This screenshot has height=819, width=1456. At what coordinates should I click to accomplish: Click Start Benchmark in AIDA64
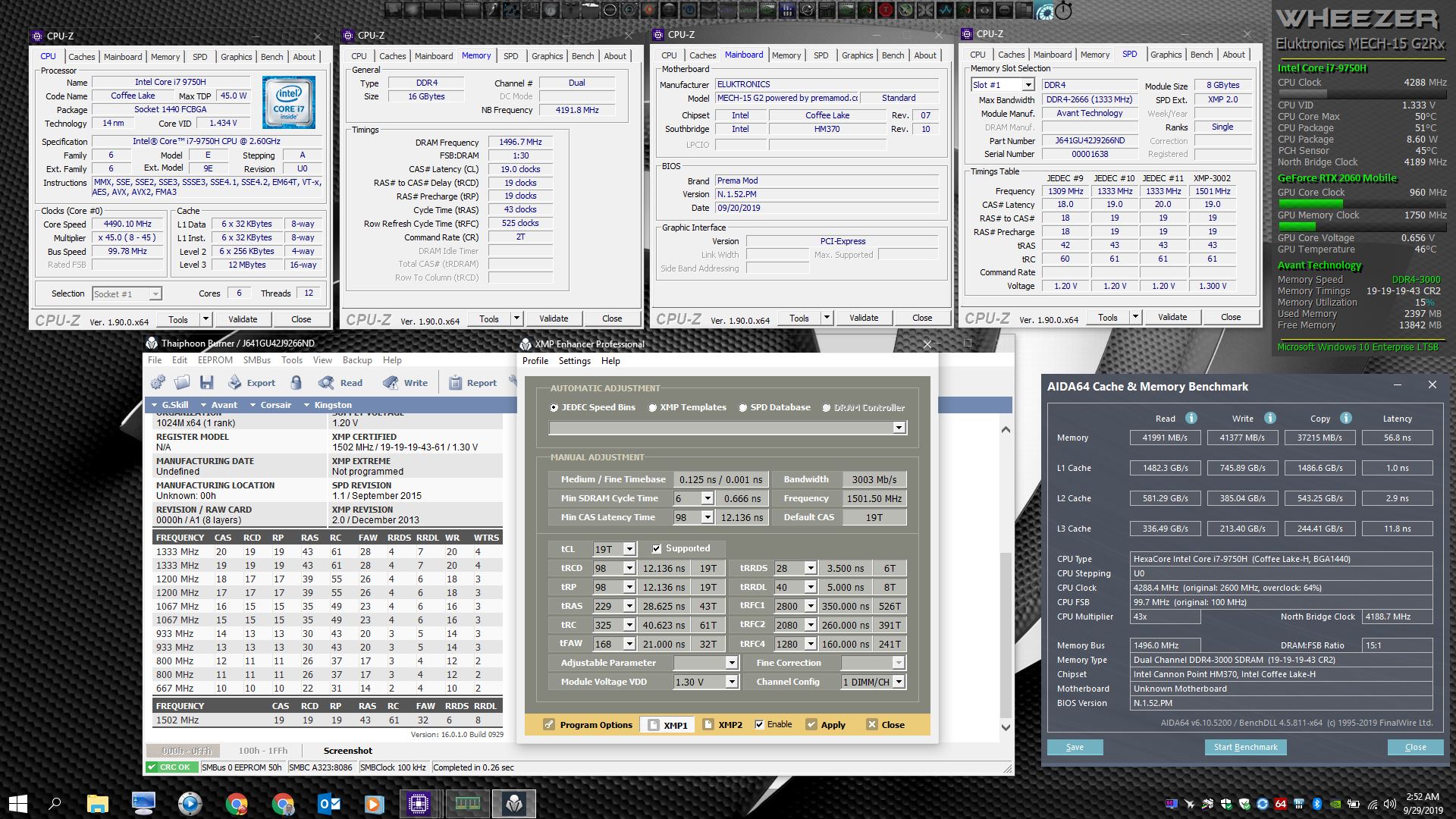tap(1244, 747)
